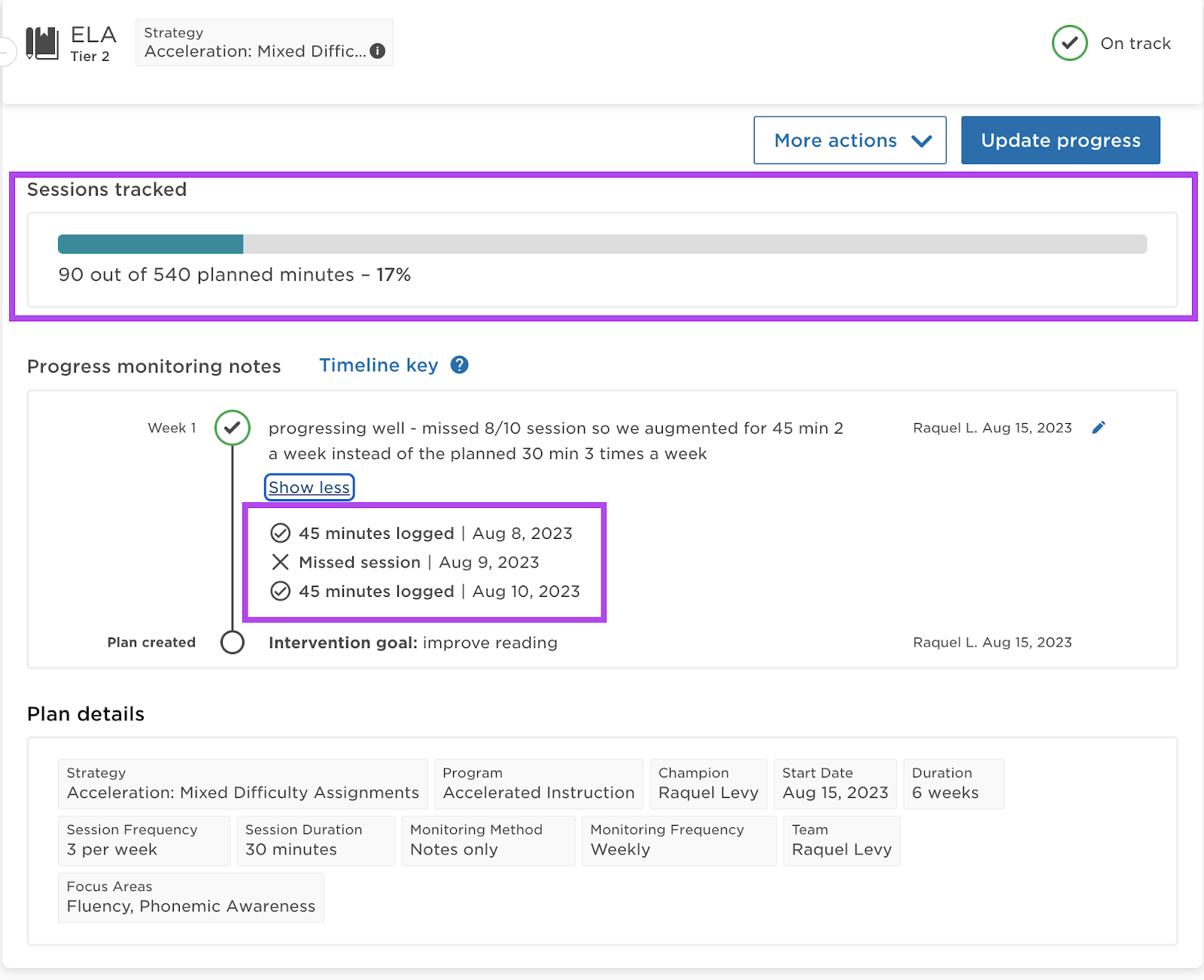
Task: Click the Missed session X icon
Action: tap(280, 562)
